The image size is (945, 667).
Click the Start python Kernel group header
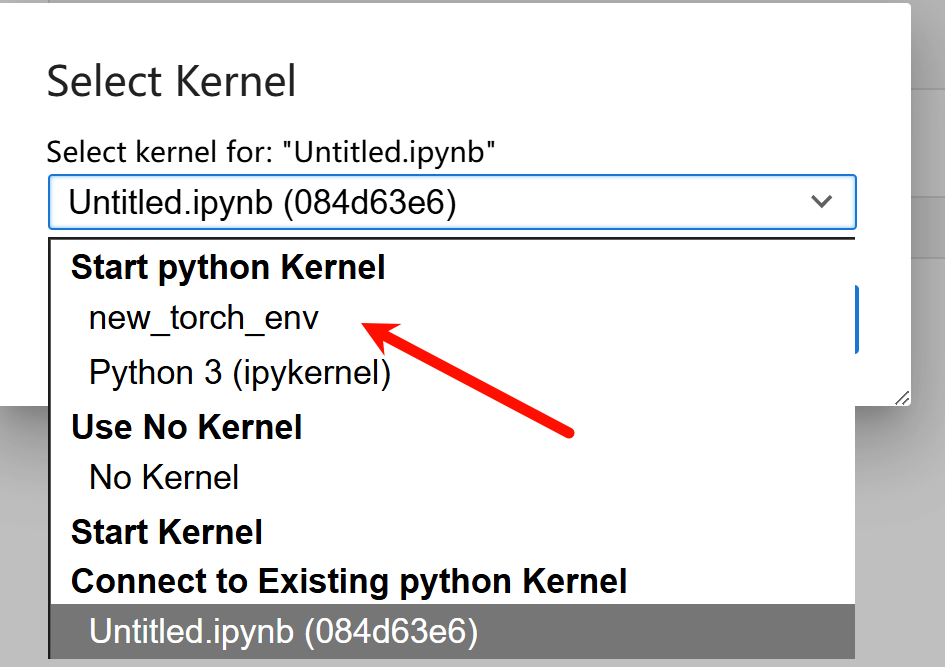[x=228, y=268]
